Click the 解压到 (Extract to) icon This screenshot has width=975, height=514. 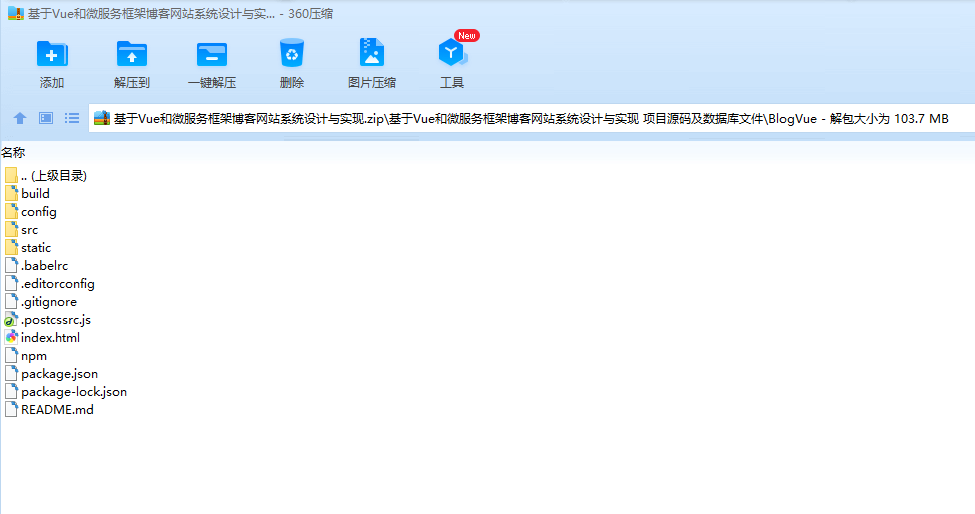point(132,54)
